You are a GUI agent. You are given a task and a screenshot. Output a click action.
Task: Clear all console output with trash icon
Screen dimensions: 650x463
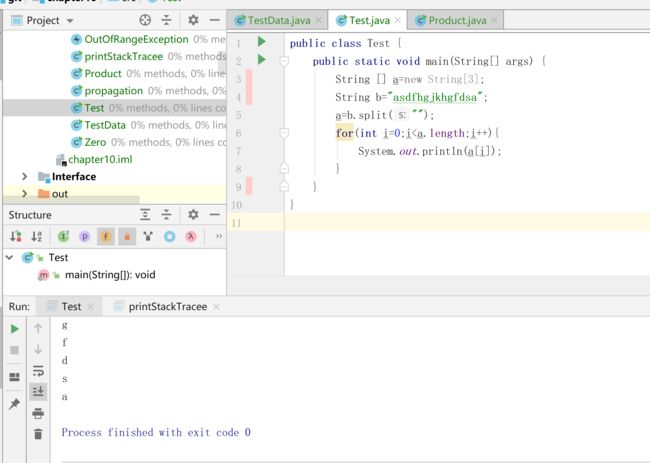coord(38,434)
